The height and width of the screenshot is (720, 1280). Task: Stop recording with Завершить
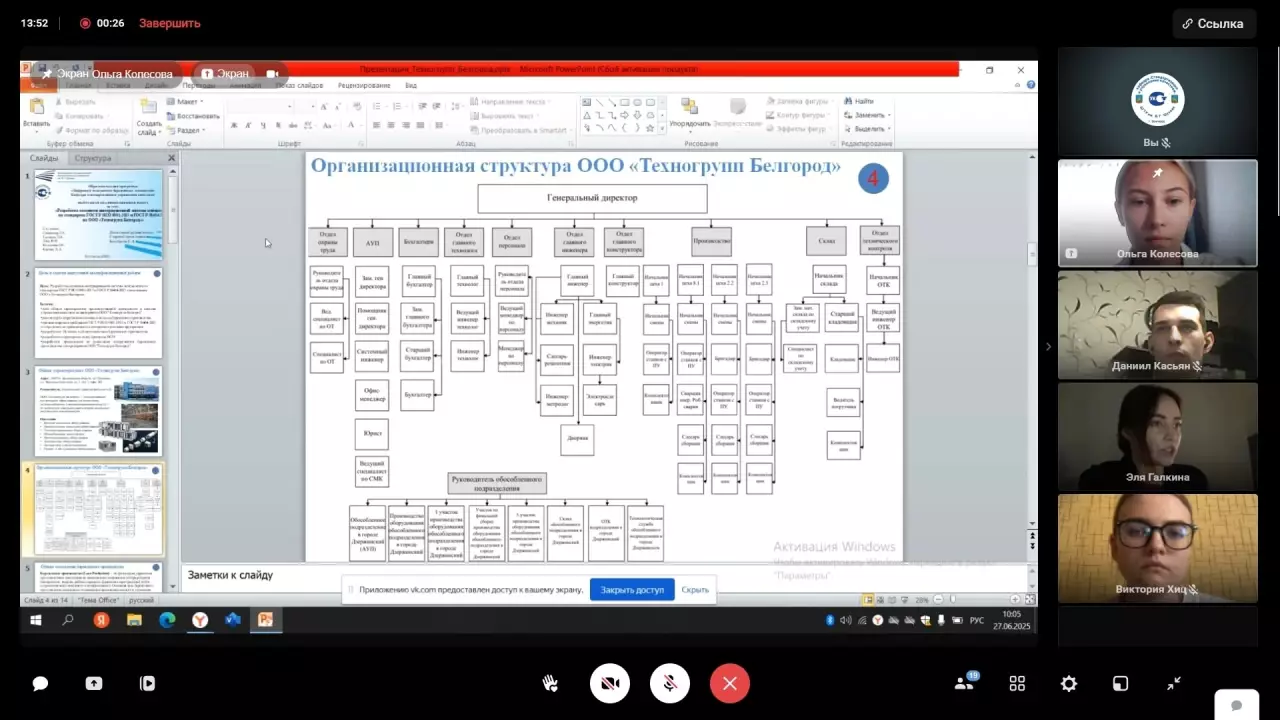point(169,23)
